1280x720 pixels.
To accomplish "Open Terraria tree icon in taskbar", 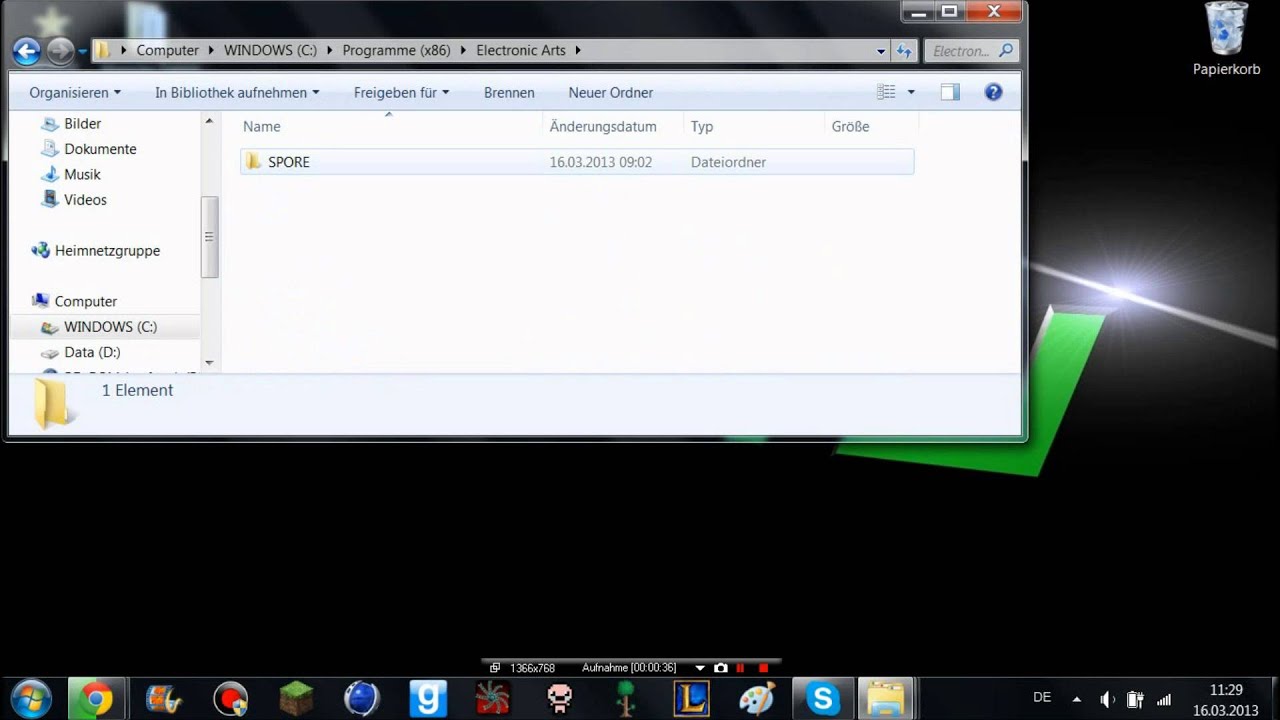I will point(626,698).
